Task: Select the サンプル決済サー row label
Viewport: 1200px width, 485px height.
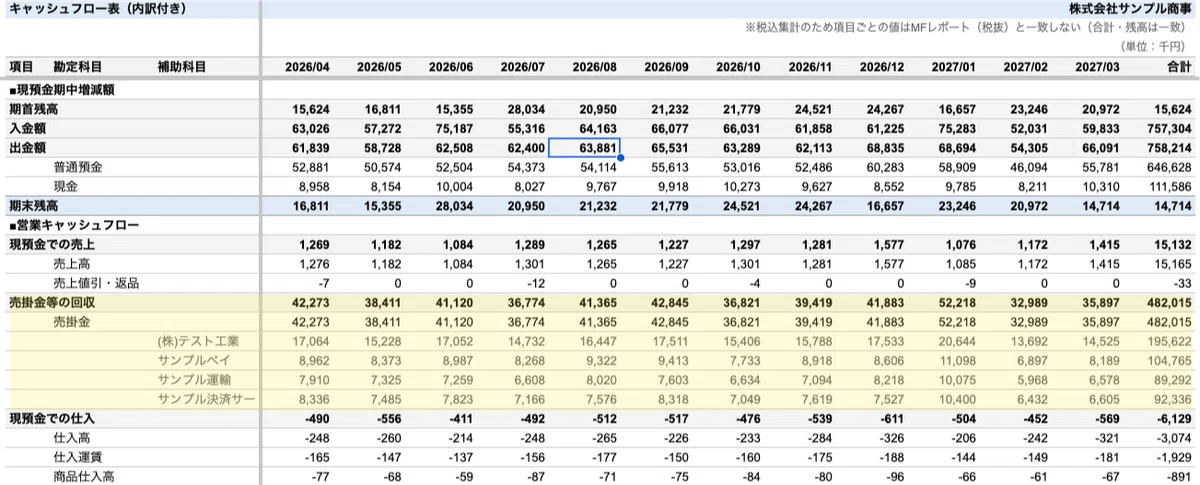Action: 206,399
